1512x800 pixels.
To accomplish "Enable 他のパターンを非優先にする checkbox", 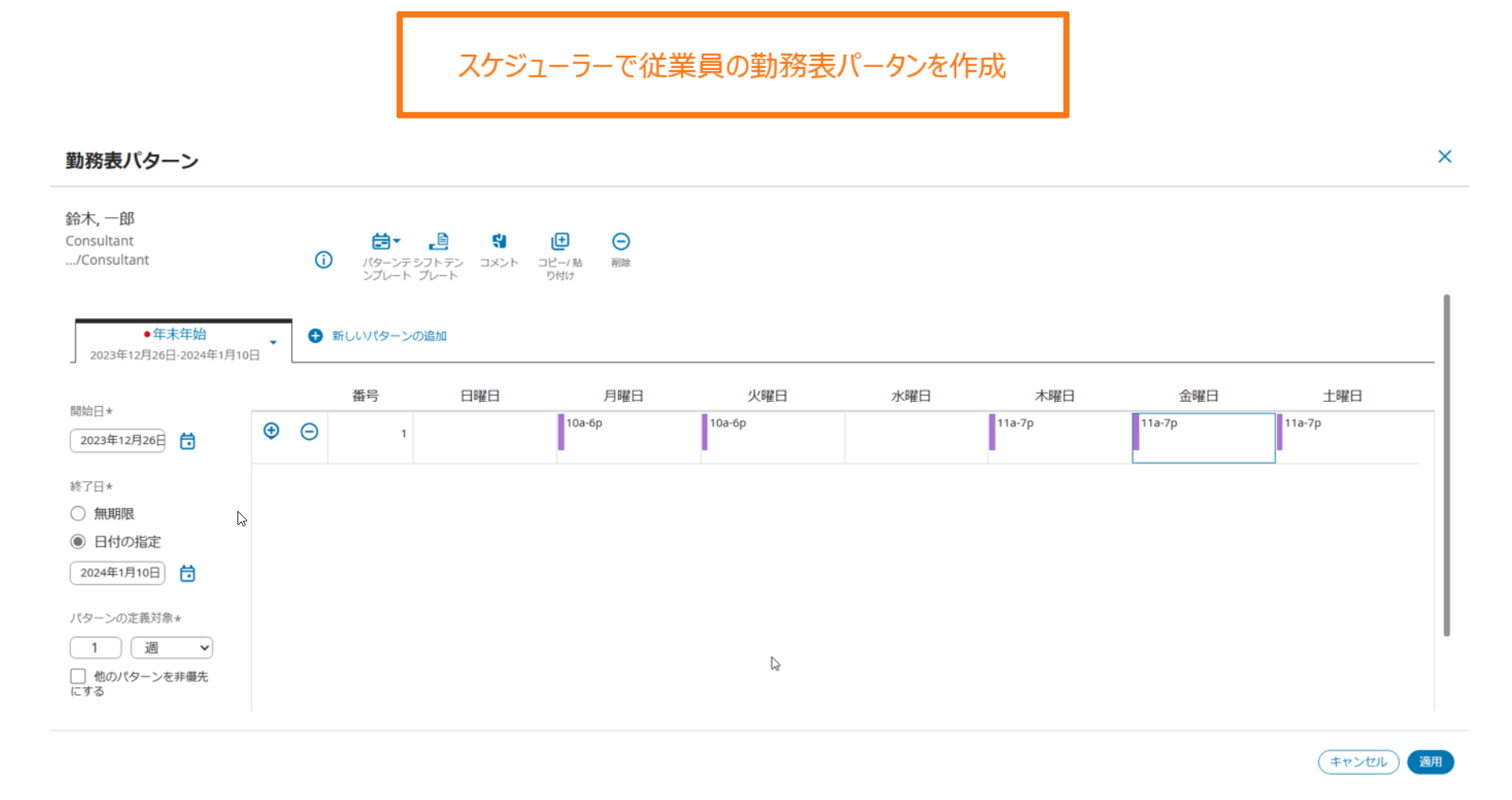I will coord(78,676).
